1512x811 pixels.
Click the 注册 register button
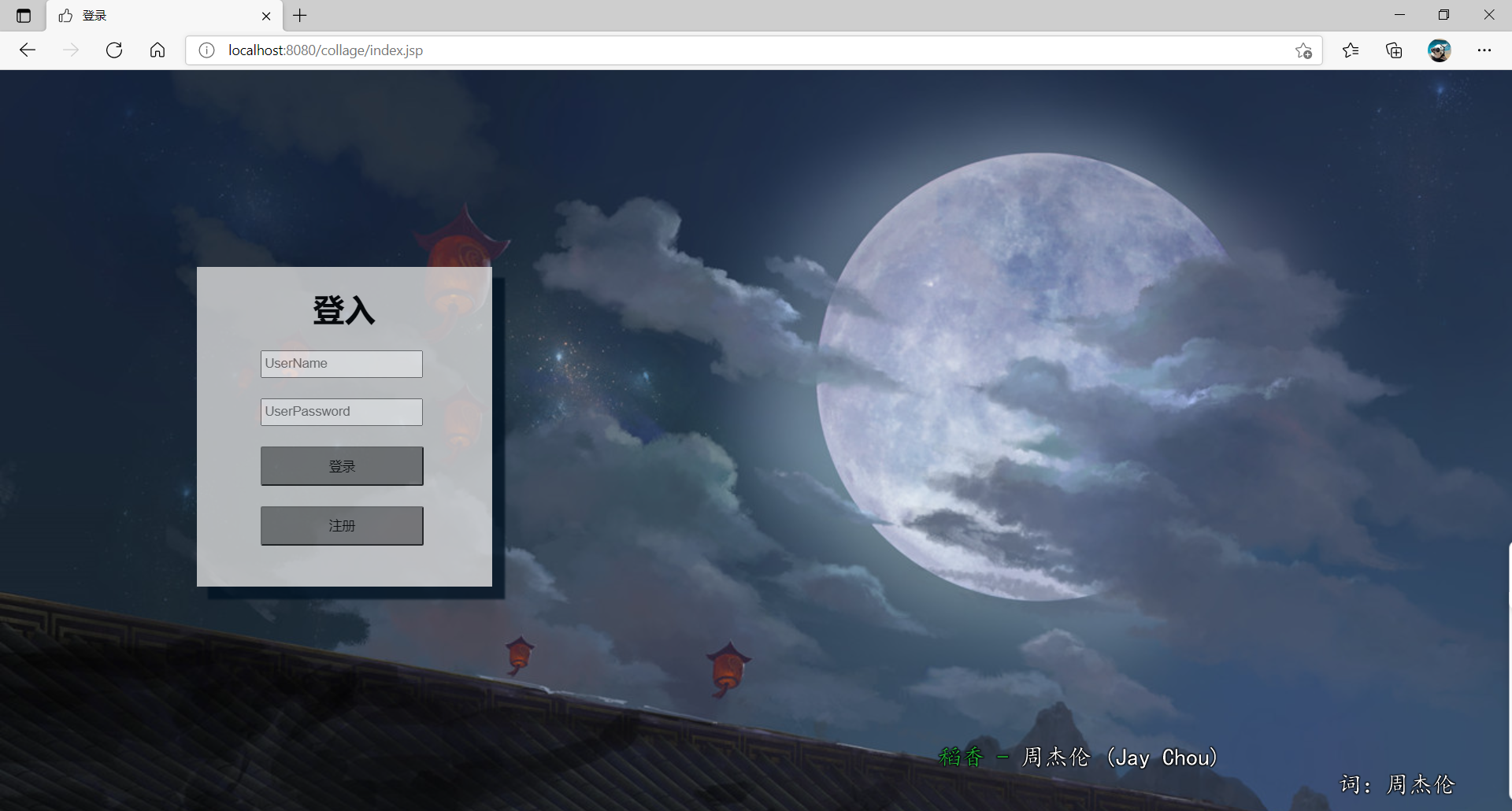pyautogui.click(x=342, y=525)
